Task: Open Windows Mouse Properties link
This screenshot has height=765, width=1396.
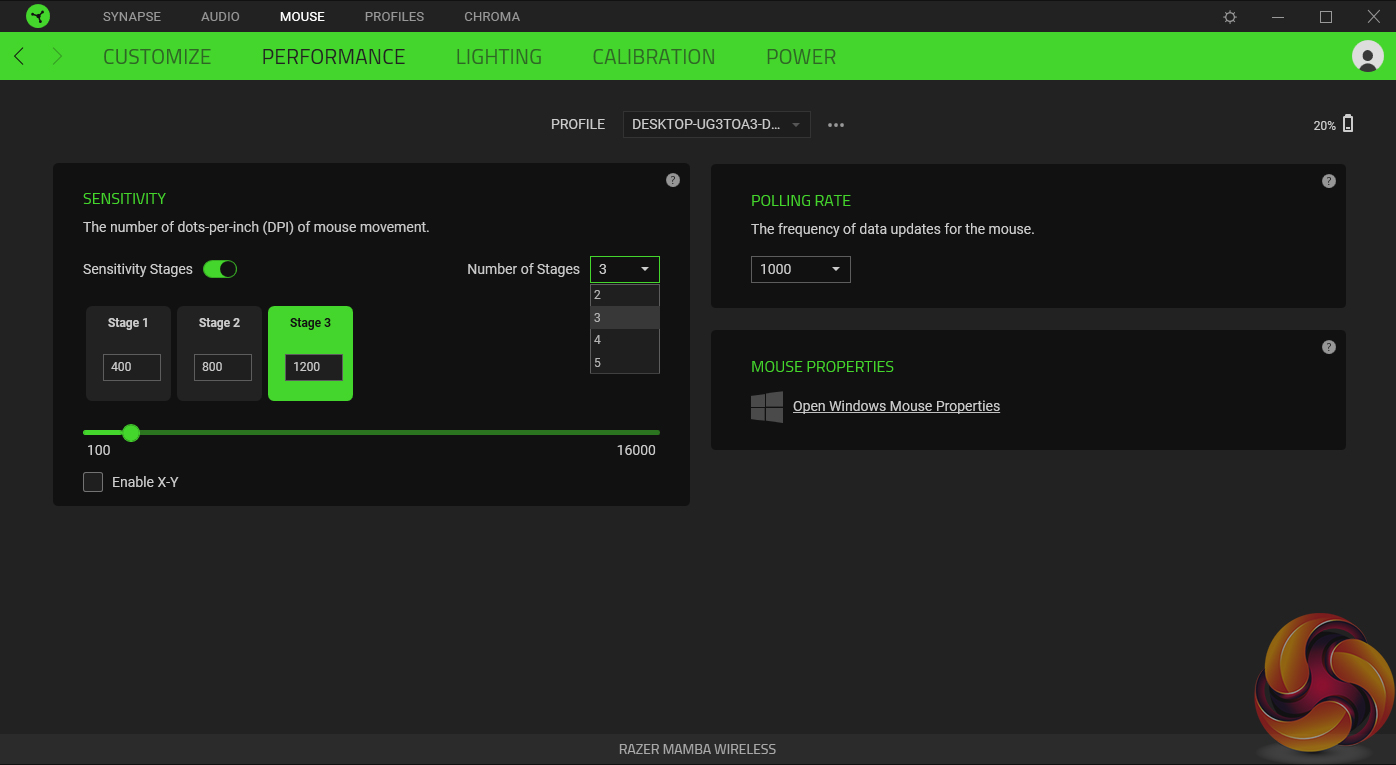Action: [896, 406]
